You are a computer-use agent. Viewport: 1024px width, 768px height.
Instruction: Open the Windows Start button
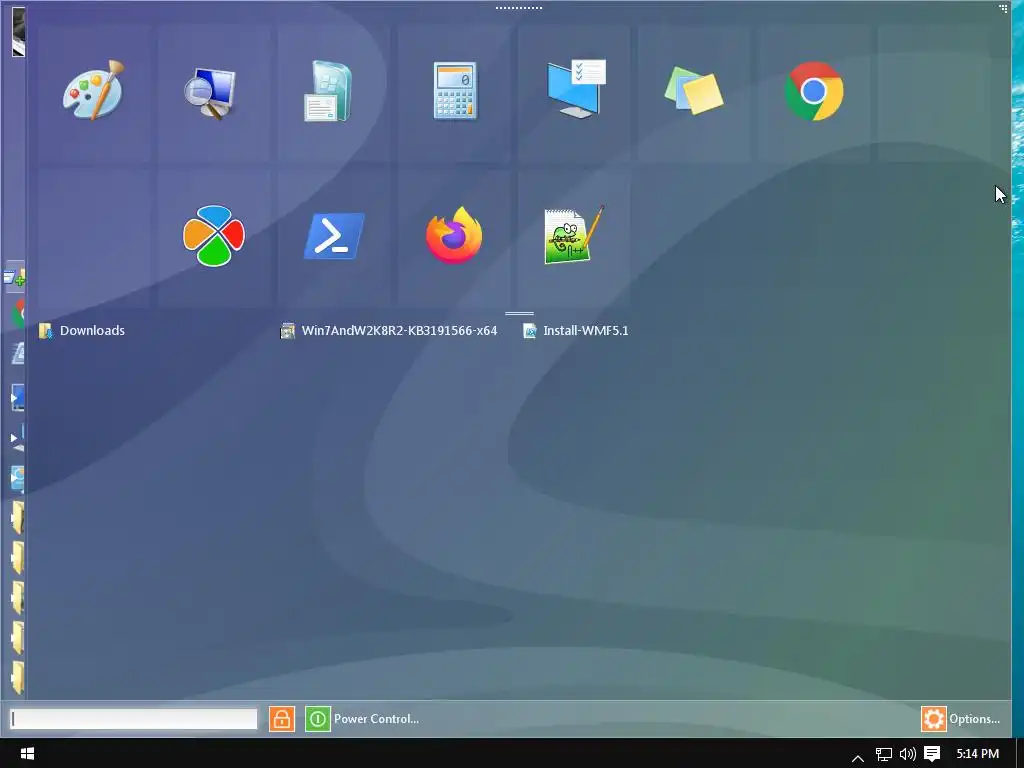point(27,754)
